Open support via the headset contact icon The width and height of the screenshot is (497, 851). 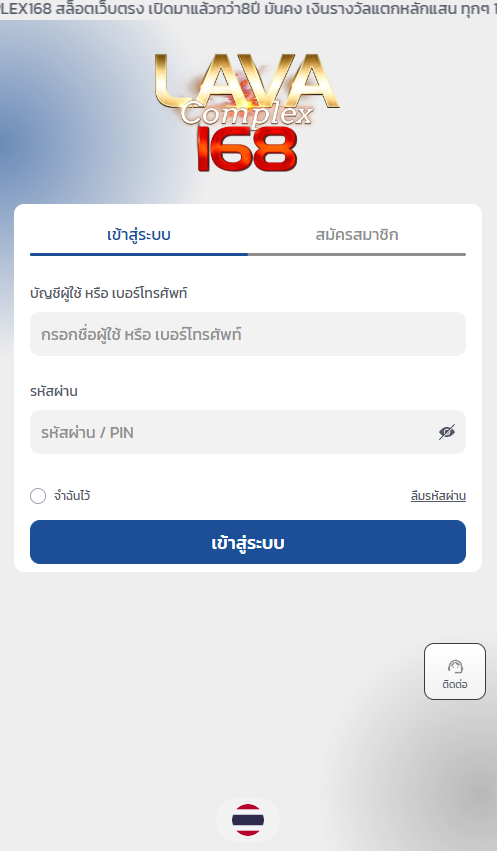click(x=455, y=666)
